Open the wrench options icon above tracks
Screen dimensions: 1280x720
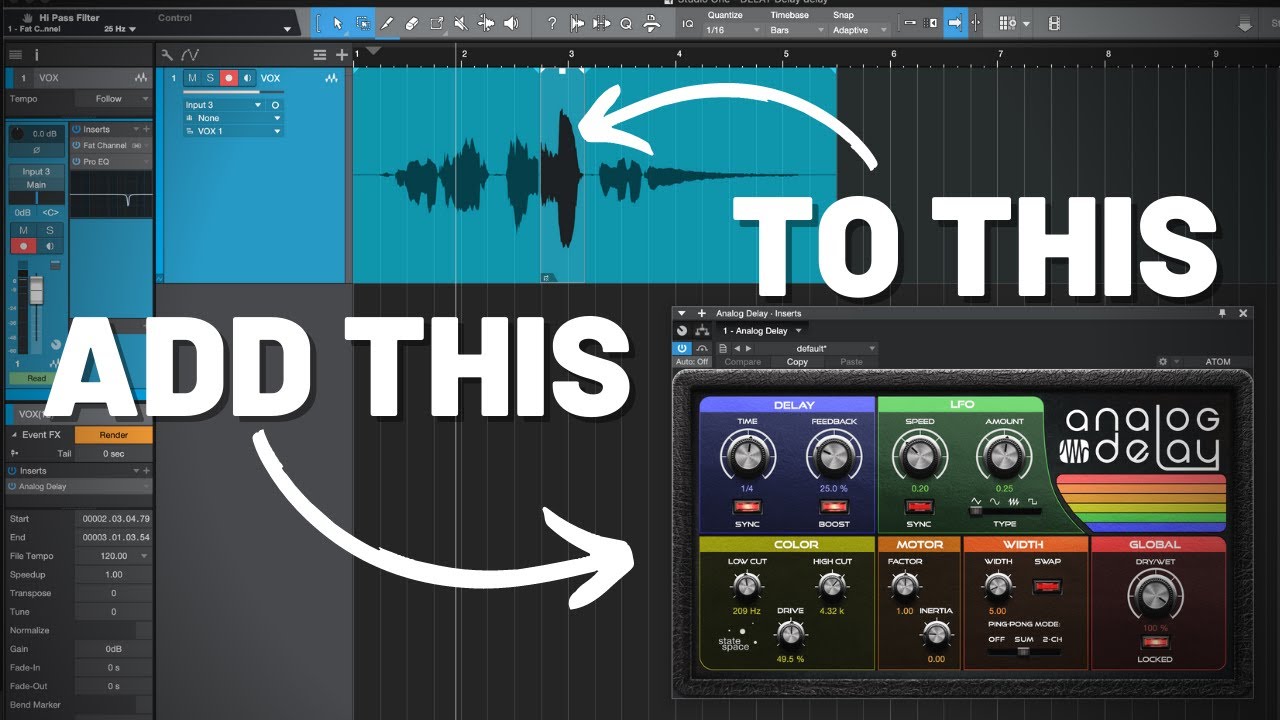(x=167, y=54)
